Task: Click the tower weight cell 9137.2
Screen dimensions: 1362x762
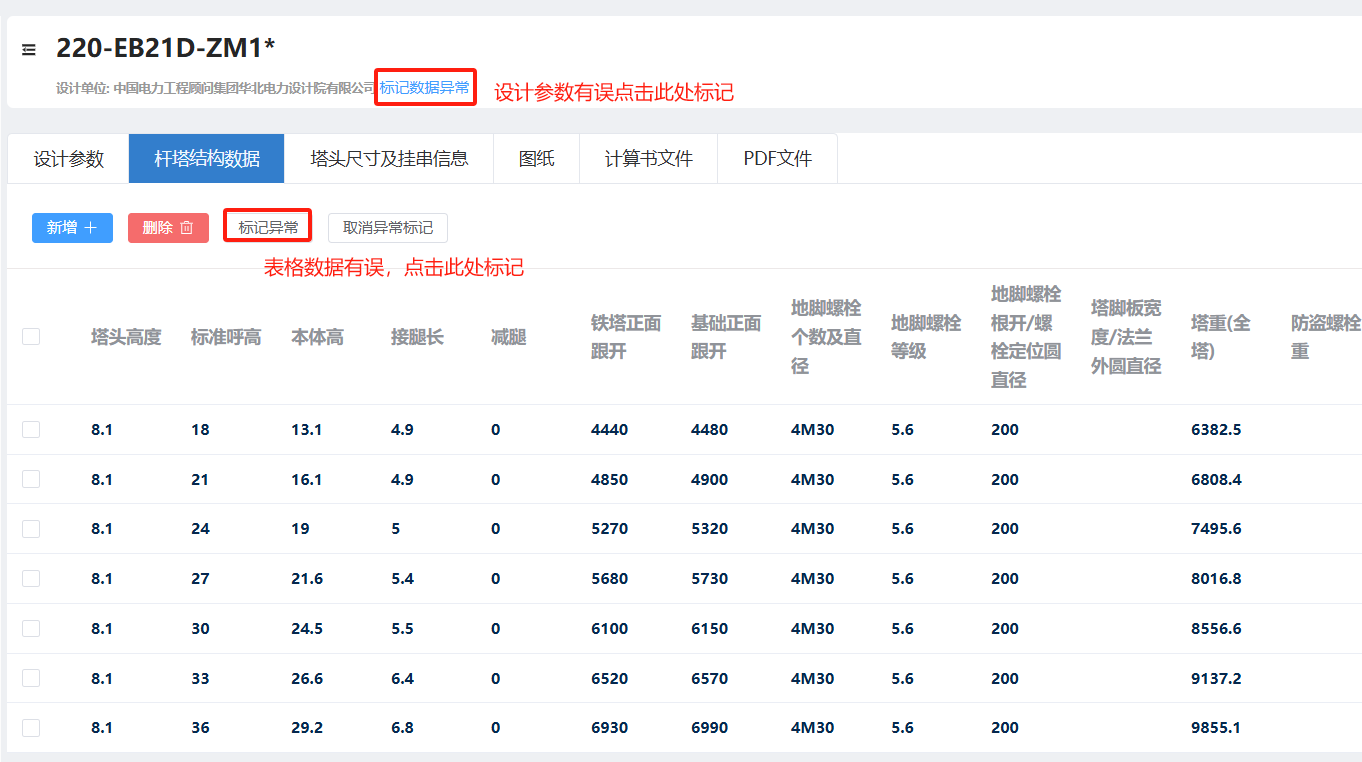Action: pyautogui.click(x=1216, y=678)
